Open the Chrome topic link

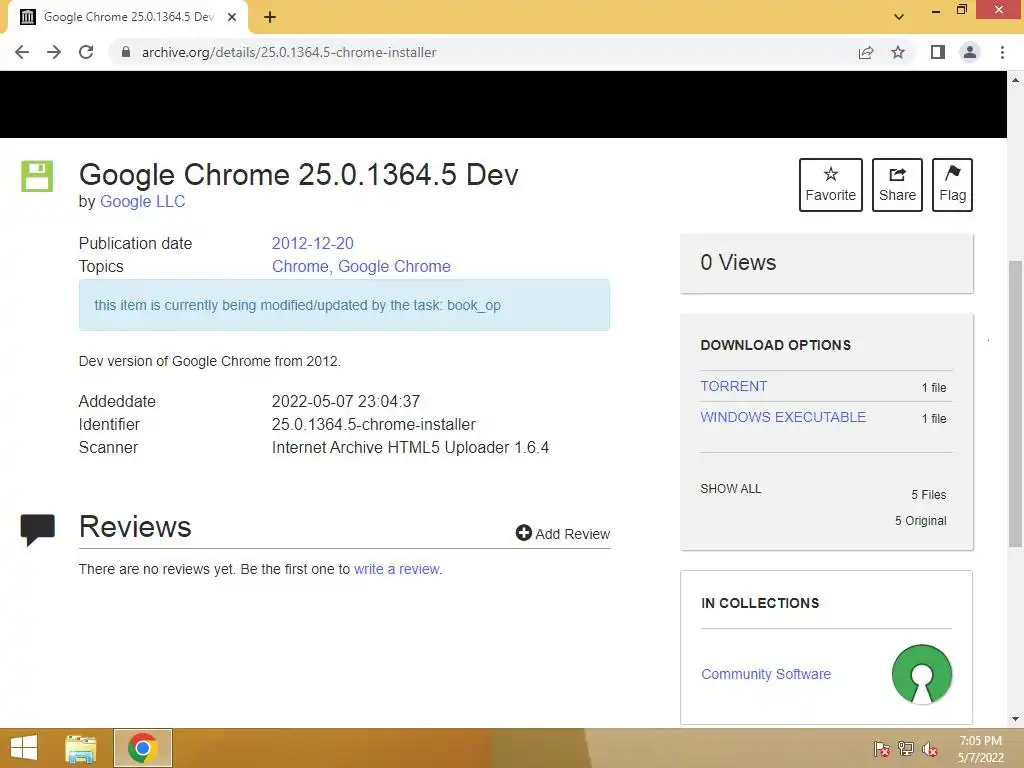pos(300,266)
